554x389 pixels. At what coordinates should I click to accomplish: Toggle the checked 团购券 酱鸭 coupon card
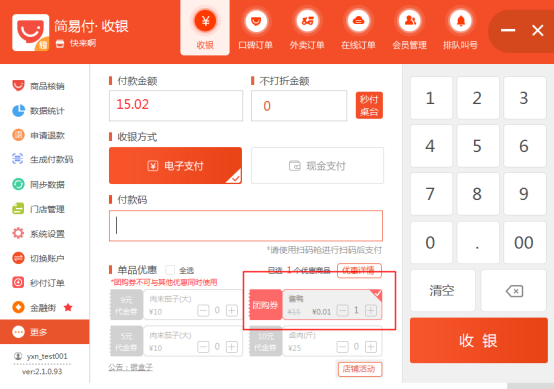(316, 305)
